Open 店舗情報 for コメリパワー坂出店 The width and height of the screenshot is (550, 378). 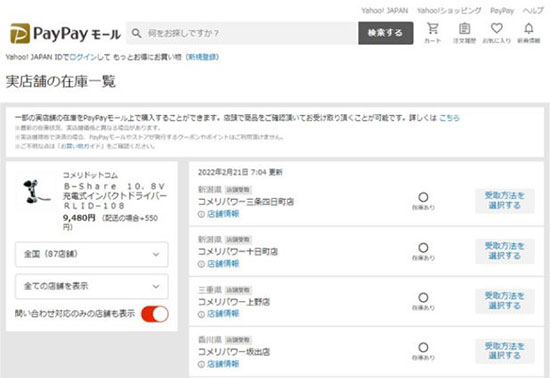click(x=223, y=364)
